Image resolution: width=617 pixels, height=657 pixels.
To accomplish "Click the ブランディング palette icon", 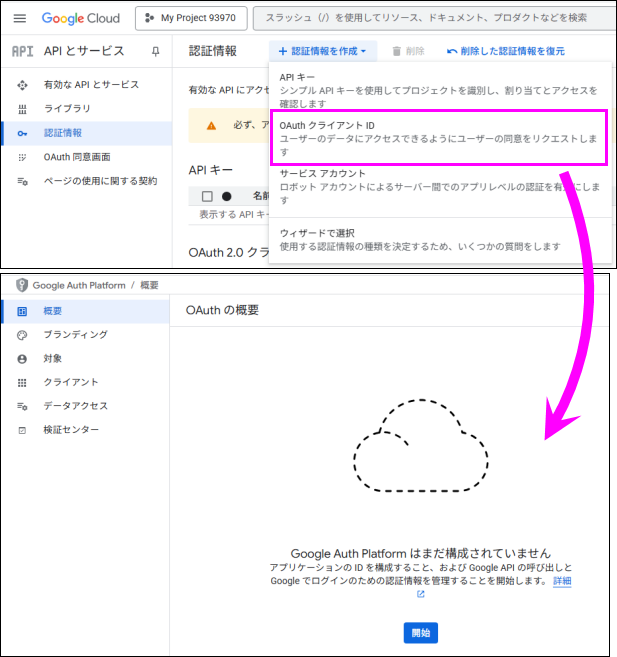I will point(22,335).
